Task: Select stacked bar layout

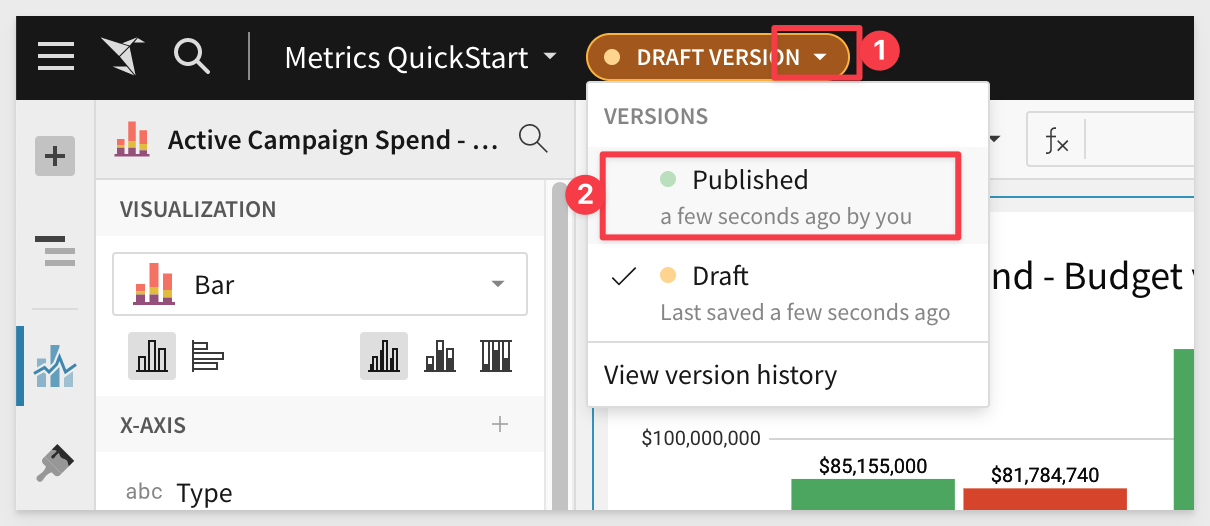Action: [441, 357]
